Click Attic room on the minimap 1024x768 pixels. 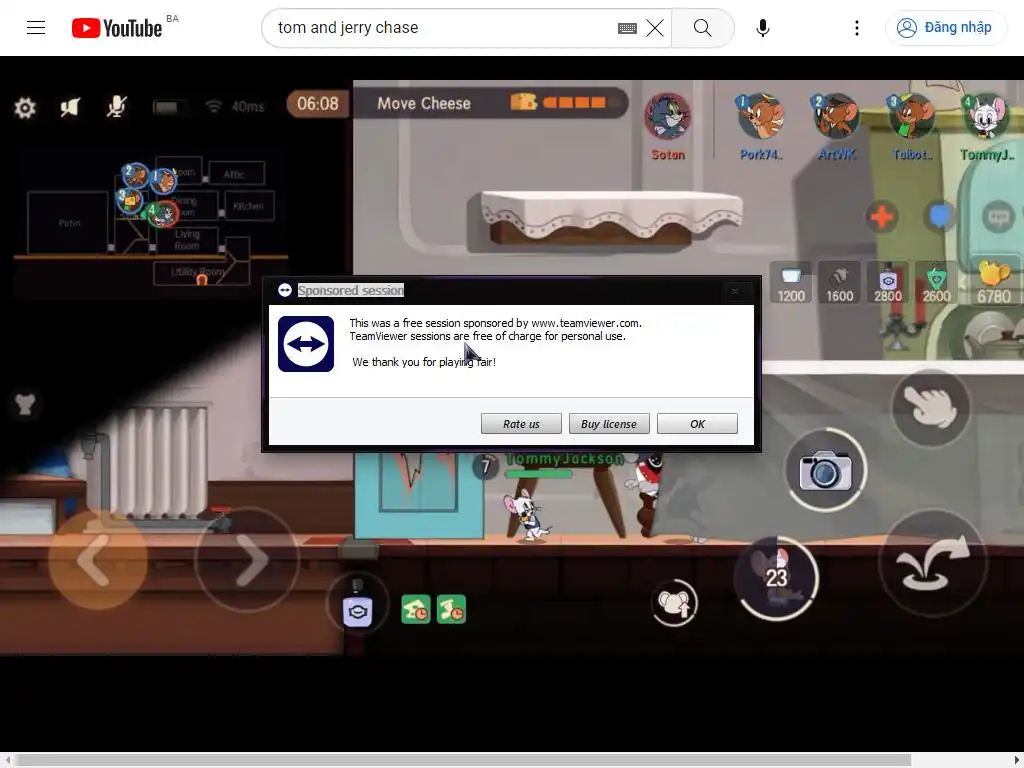coord(234,174)
